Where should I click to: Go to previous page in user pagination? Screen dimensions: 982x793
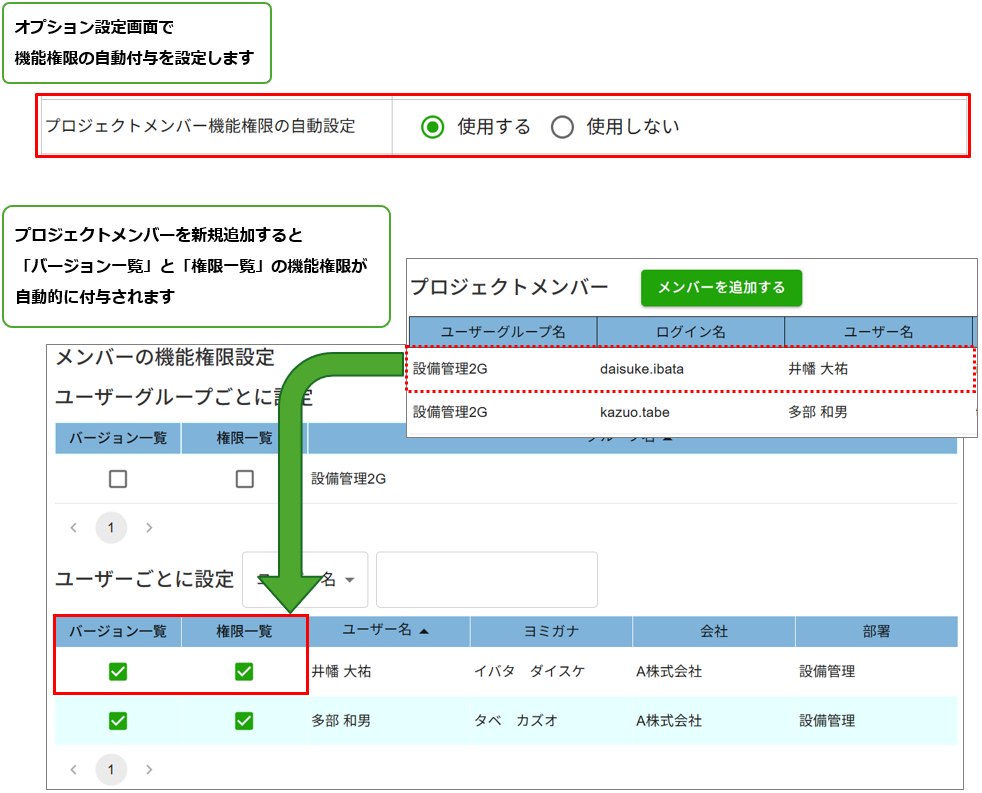coord(73,770)
